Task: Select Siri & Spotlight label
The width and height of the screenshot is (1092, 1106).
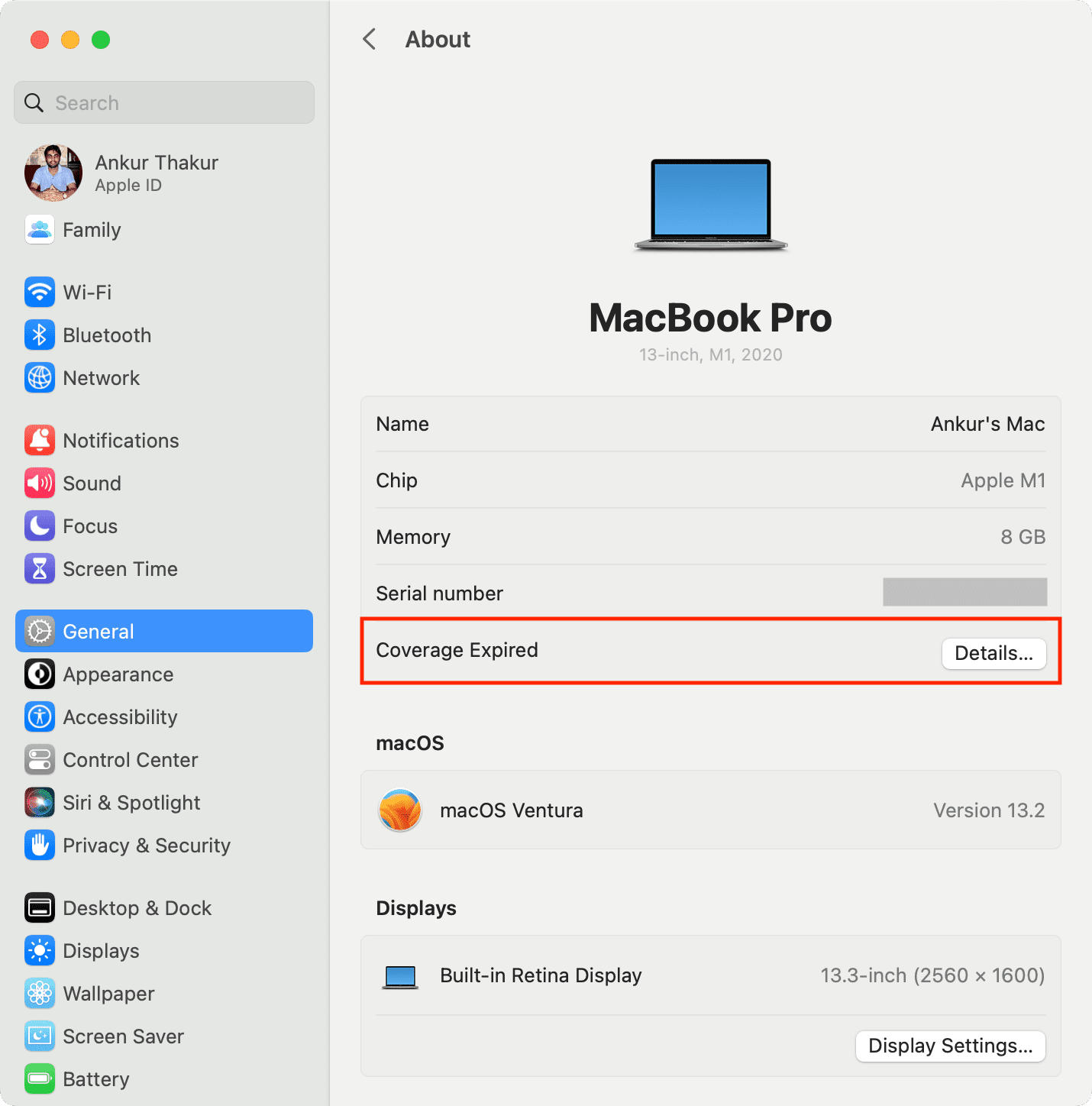Action: pos(131,803)
